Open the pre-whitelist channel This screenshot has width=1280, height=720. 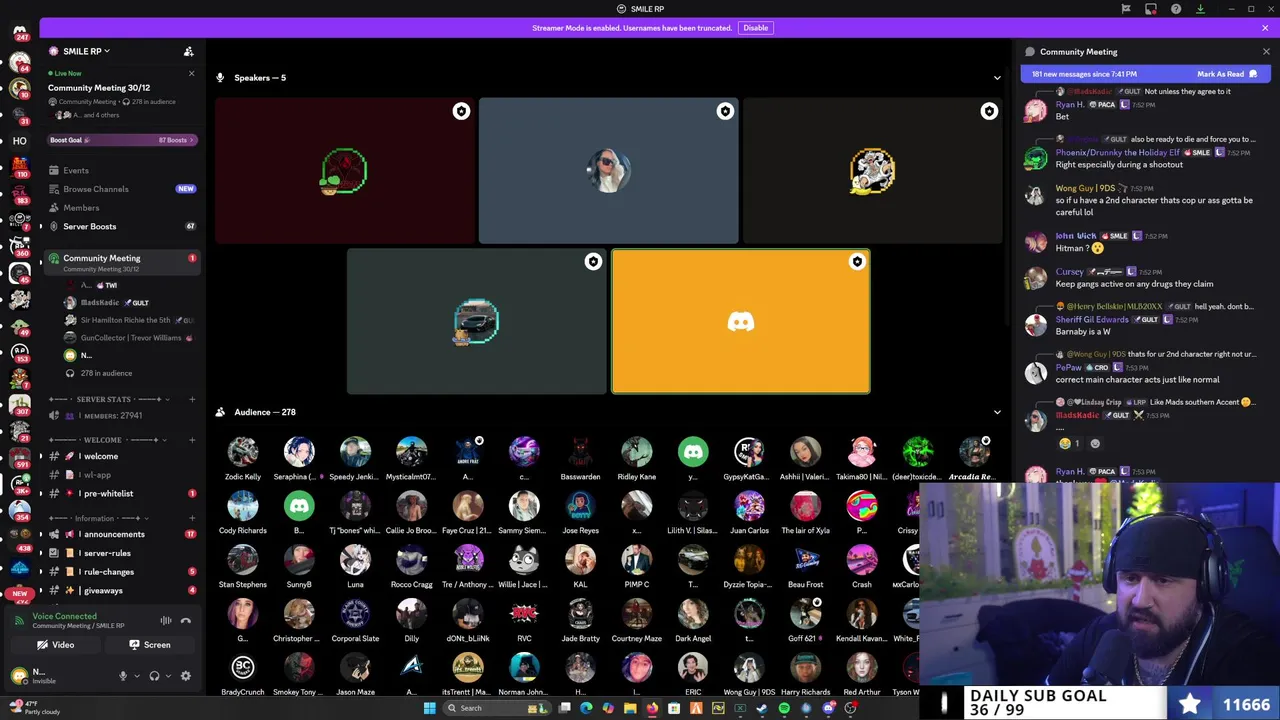120,493
